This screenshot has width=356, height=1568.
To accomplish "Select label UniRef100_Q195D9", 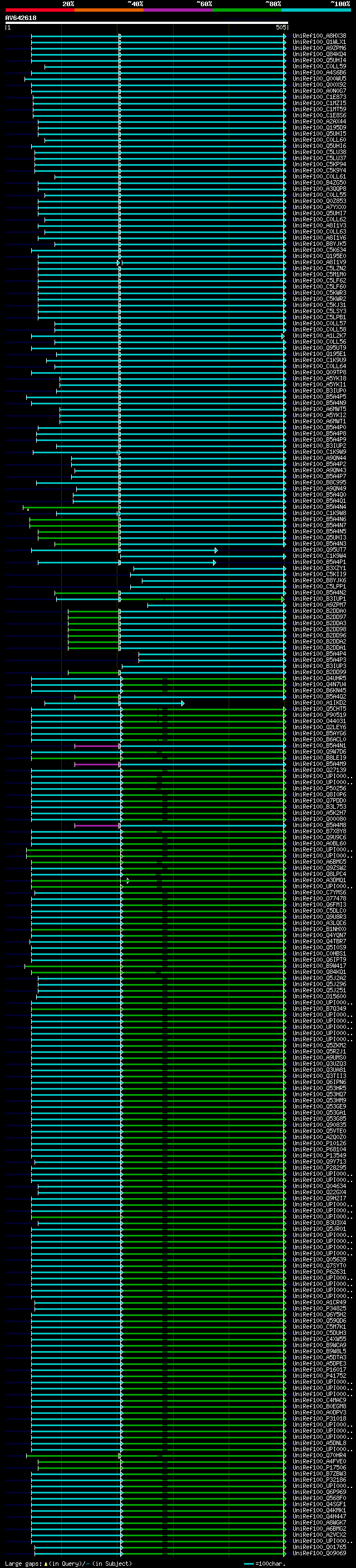I will point(319,128).
